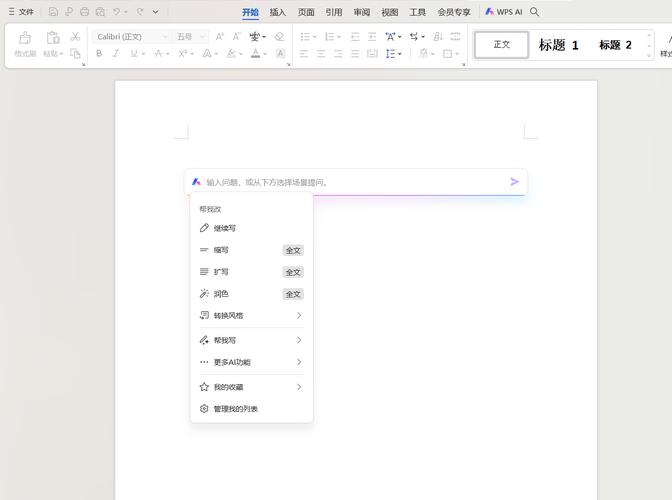Expand the 帮我写 submenu
Screen dimensions: 672x500
tap(252, 340)
